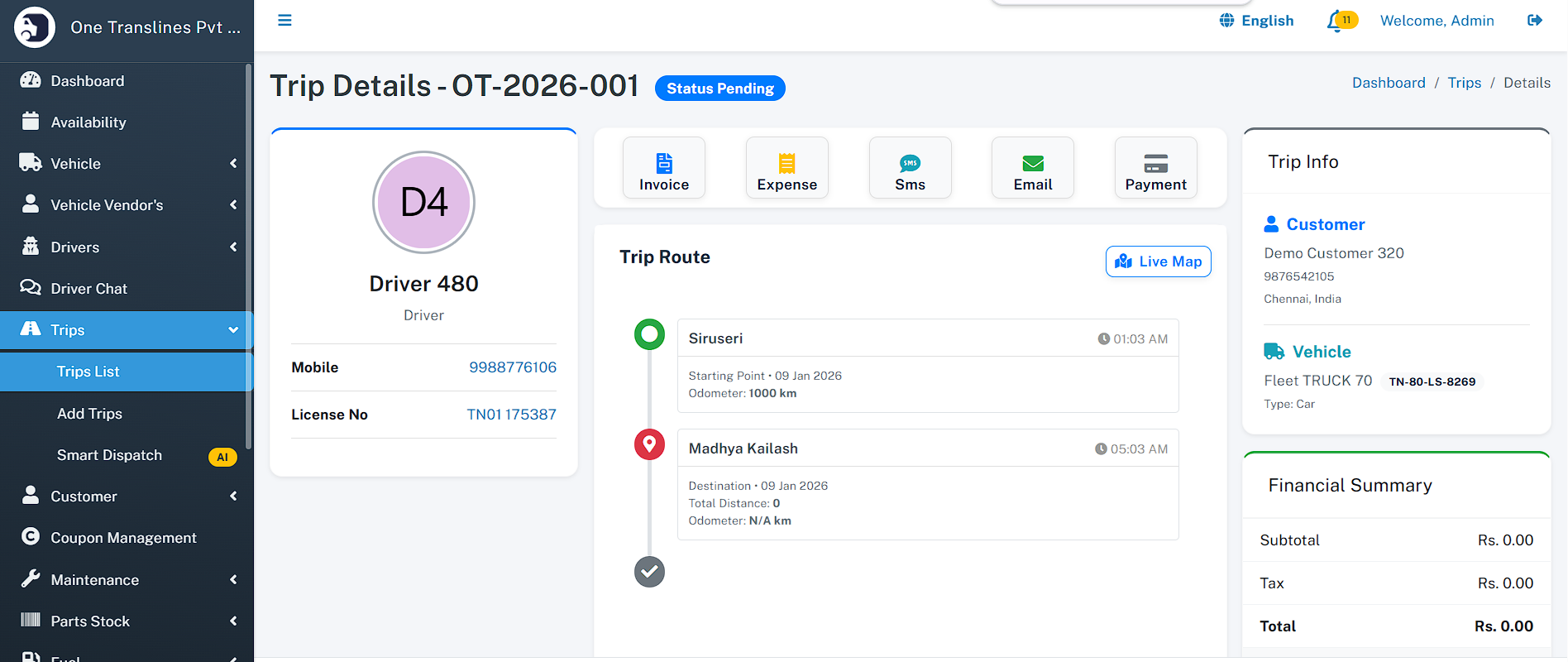
Task: Click the Email icon button
Action: [x=1032, y=168]
